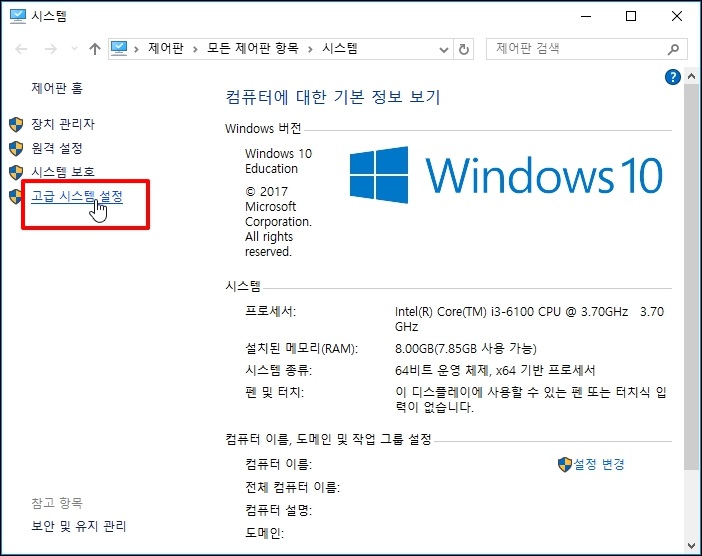The height and width of the screenshot is (556, 702).
Task: Click the Intel Core i3-6100 processor value
Action: pyautogui.click(x=529, y=319)
